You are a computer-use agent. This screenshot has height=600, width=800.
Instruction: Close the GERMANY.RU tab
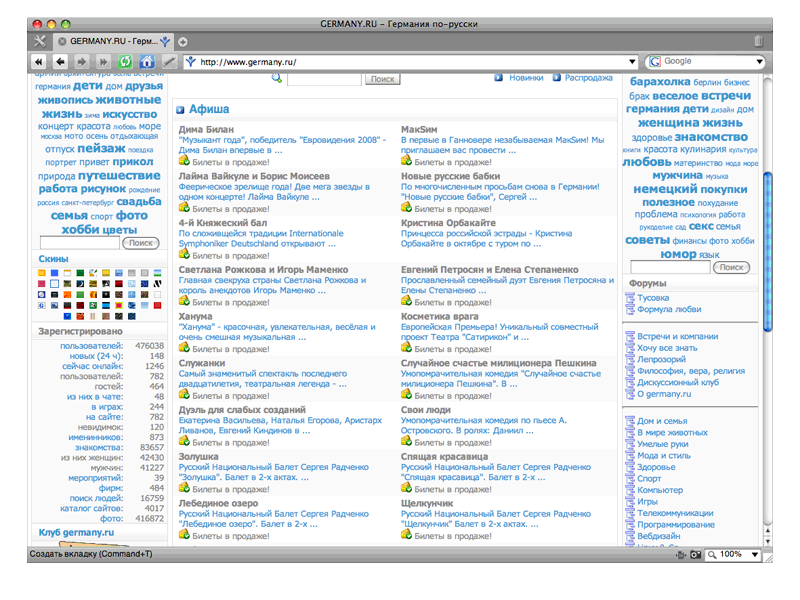click(62, 41)
